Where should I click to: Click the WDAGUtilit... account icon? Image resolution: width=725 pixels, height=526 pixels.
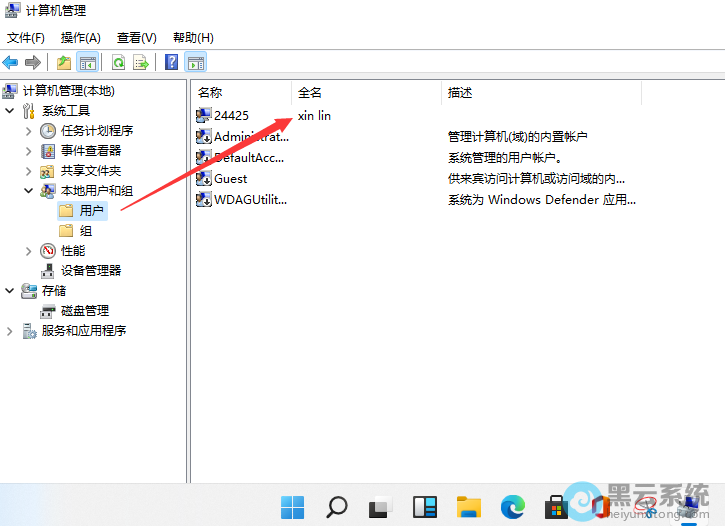[x=203, y=200]
